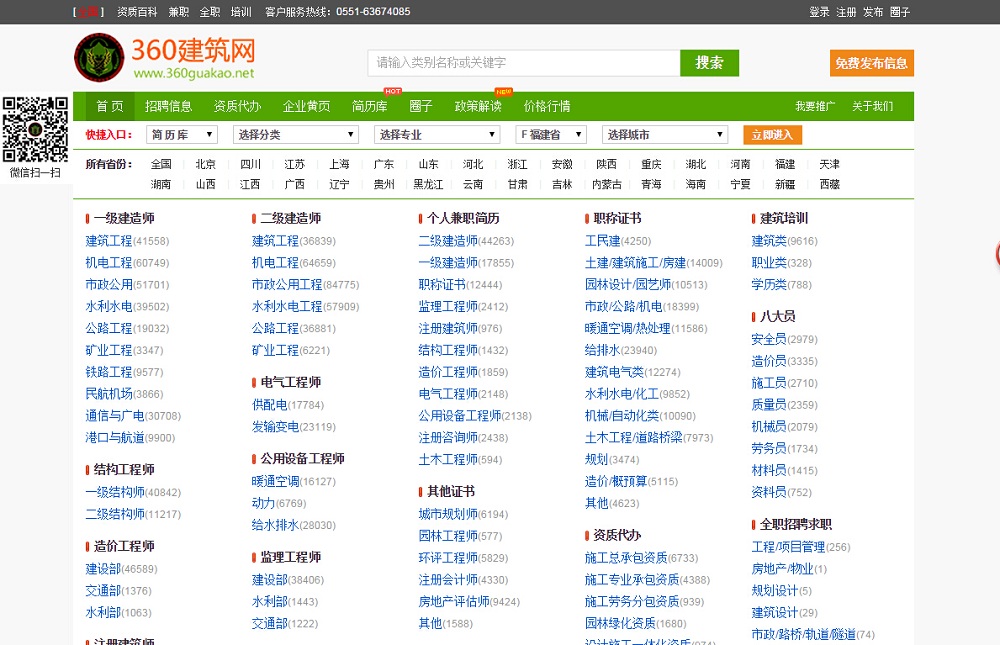Open the 简历库 dropdown in quick entry
This screenshot has width=1000, height=645.
(x=181, y=135)
